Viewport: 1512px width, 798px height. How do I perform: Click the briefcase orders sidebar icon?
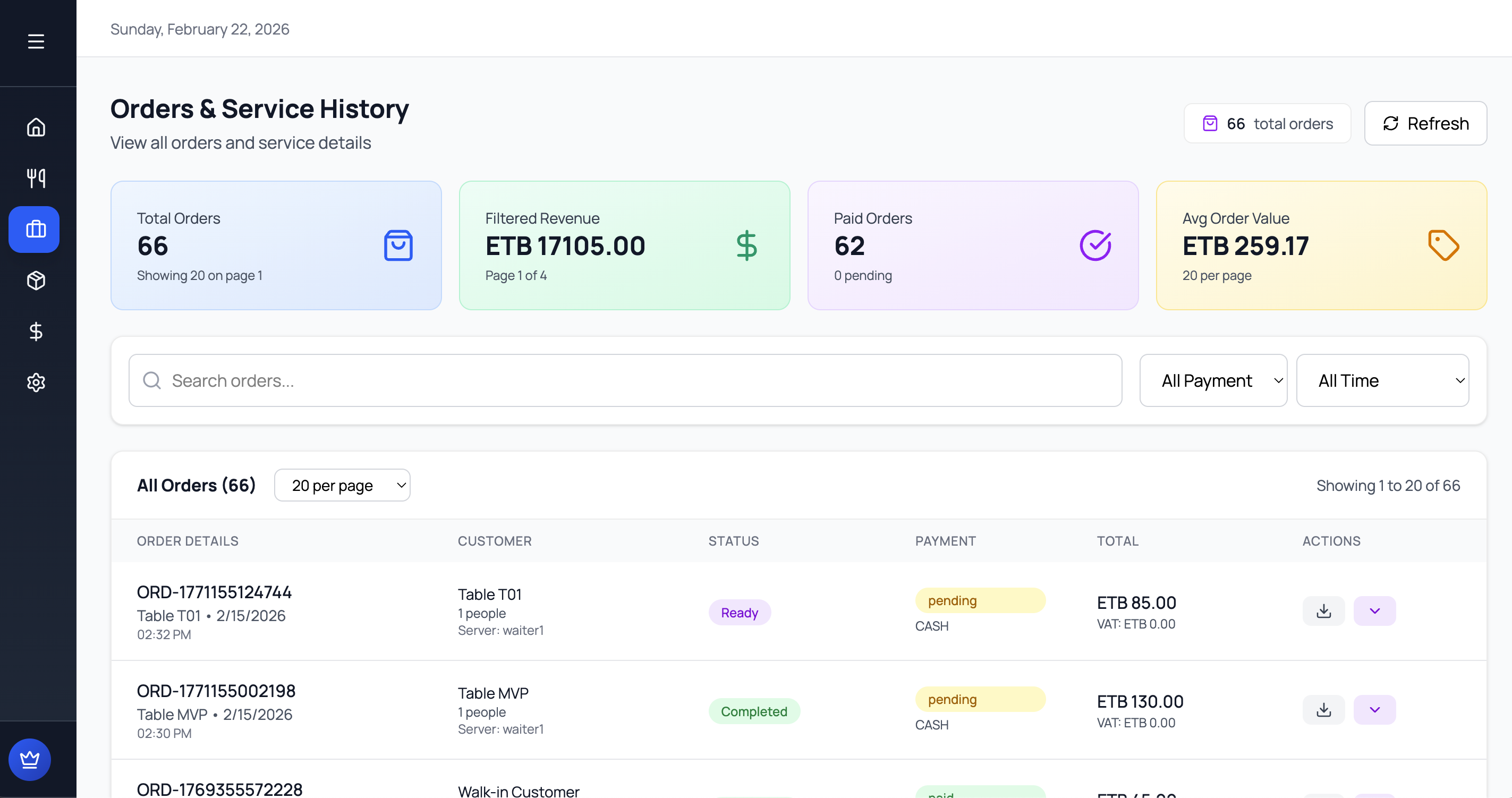pyautogui.click(x=34, y=229)
